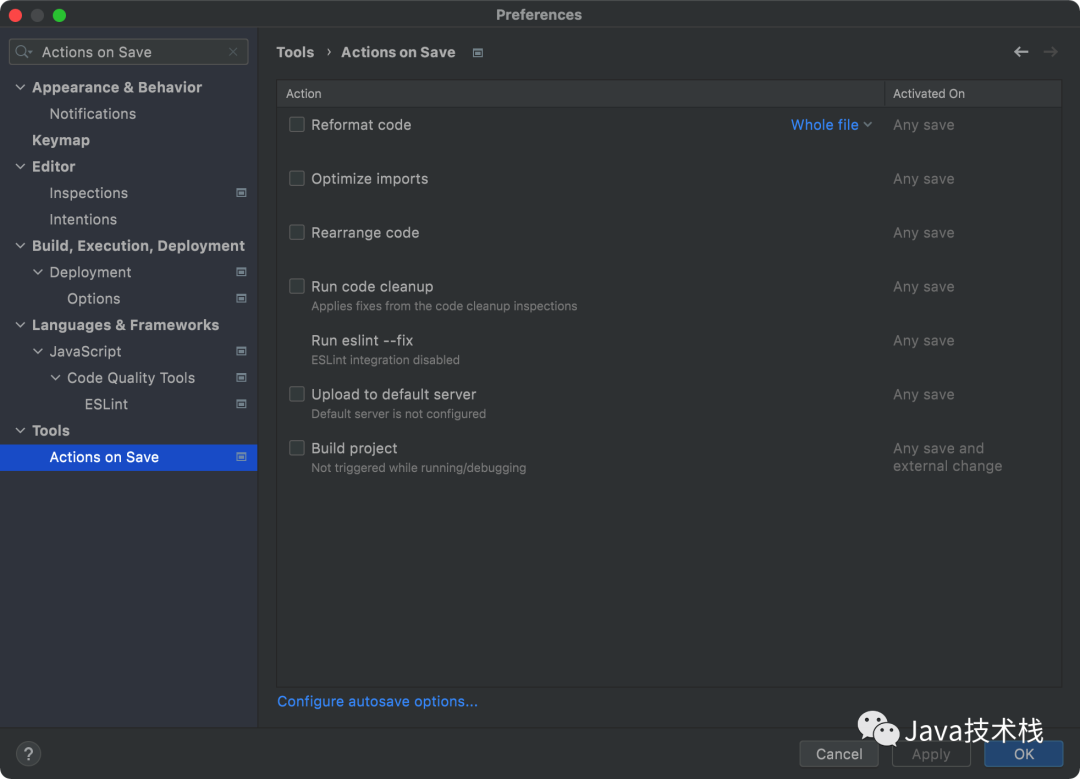Click Tools in the breadcrumb
1080x779 pixels.
(295, 52)
